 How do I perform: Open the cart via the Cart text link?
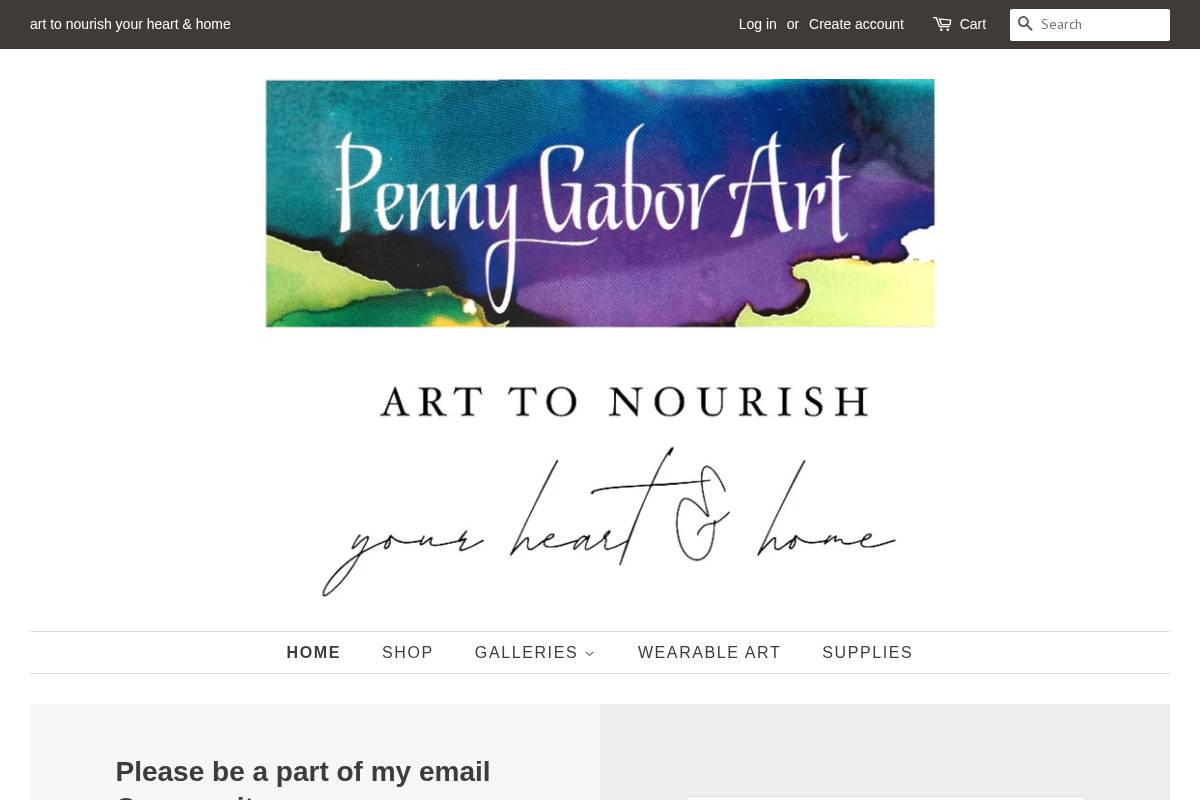pyautogui.click(x=971, y=24)
